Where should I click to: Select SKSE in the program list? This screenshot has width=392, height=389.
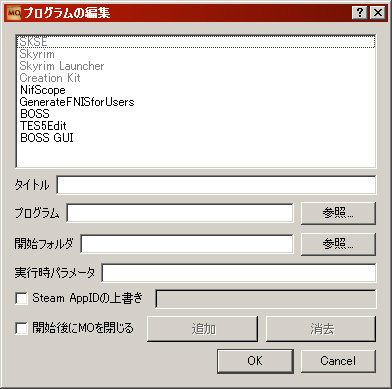[196, 42]
